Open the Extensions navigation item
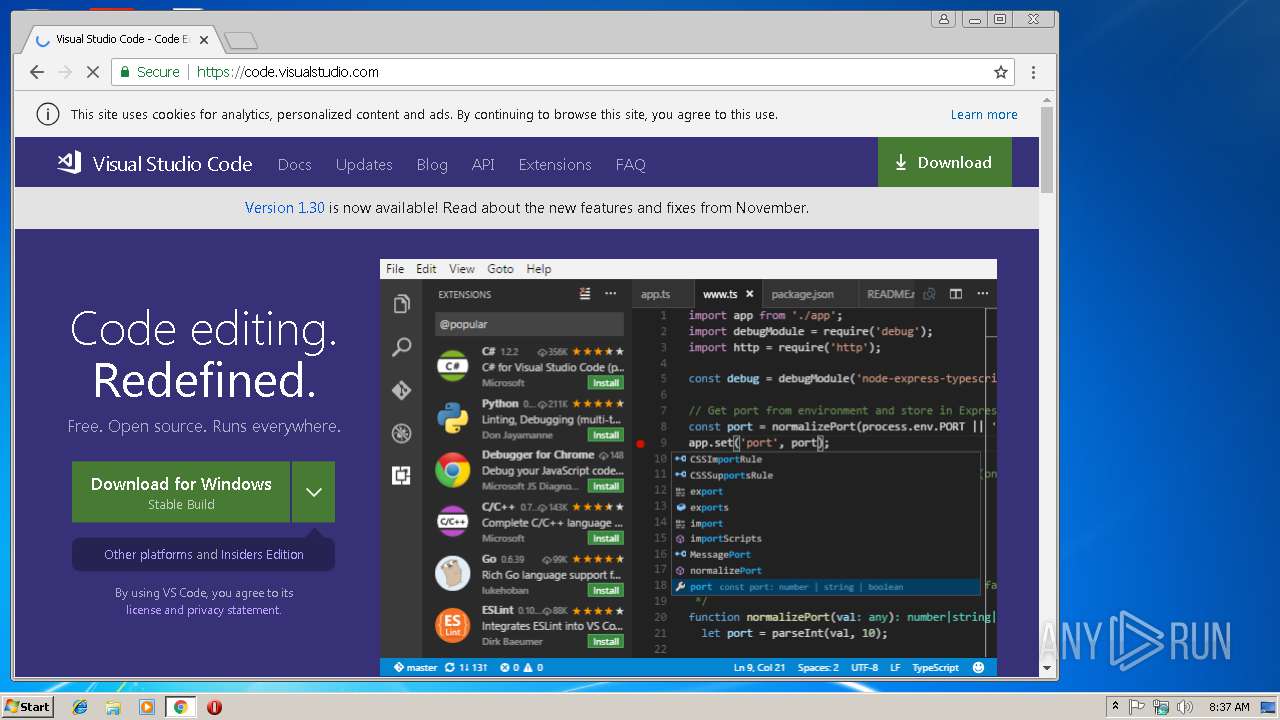Screen dimensions: 1280x720 point(555,164)
